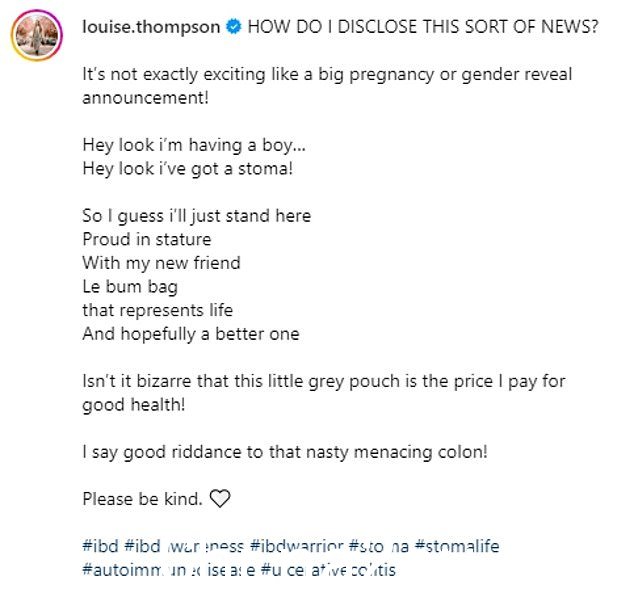Open the #ulcerativecolitis hashtag link
The image size is (634, 589).
tap(328, 570)
